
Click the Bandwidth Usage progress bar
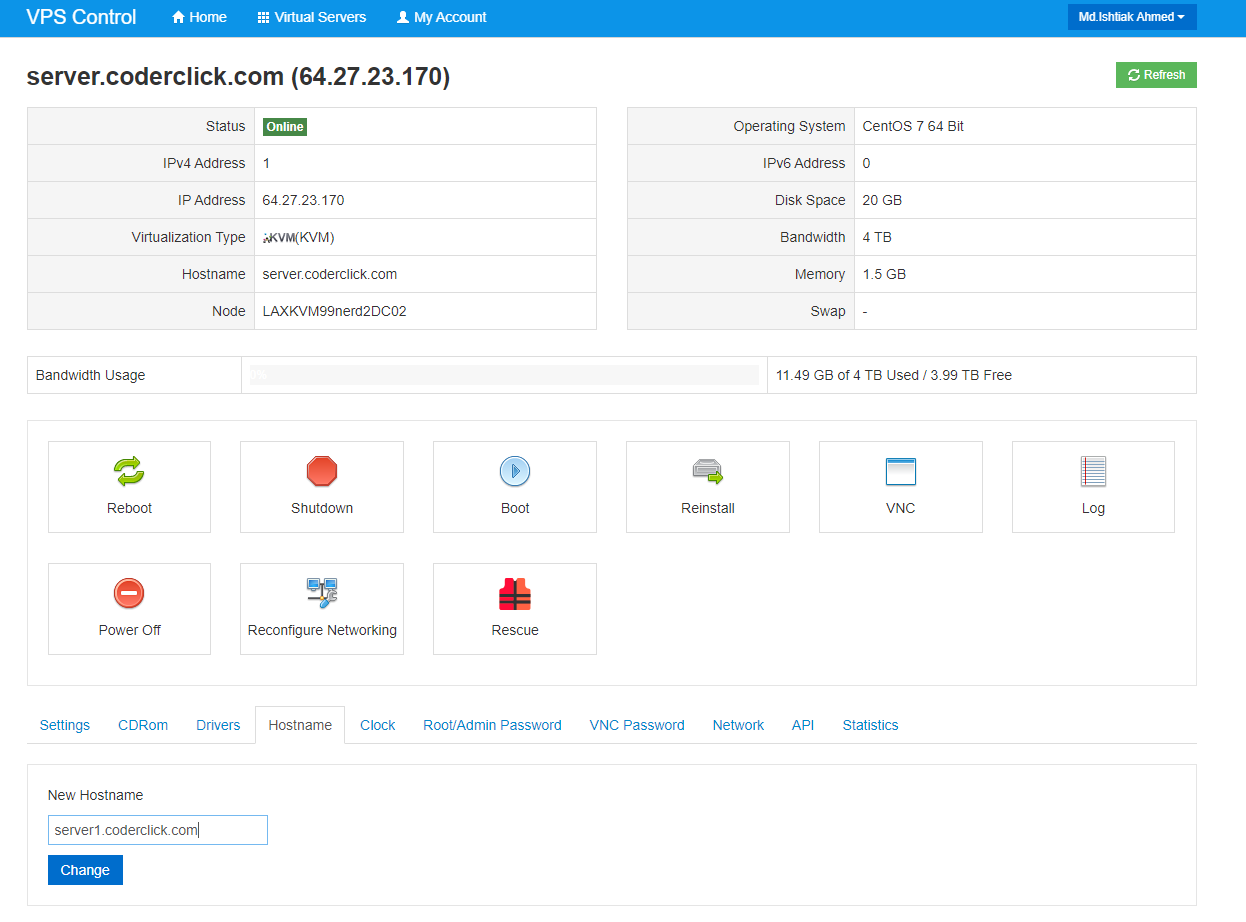504,375
